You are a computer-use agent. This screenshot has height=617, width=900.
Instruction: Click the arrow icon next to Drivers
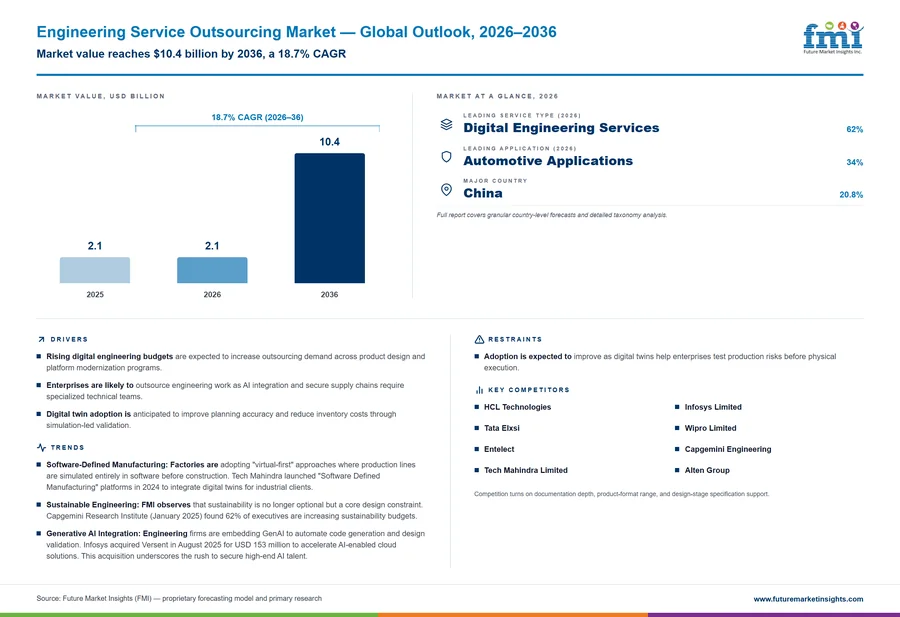tap(41, 340)
